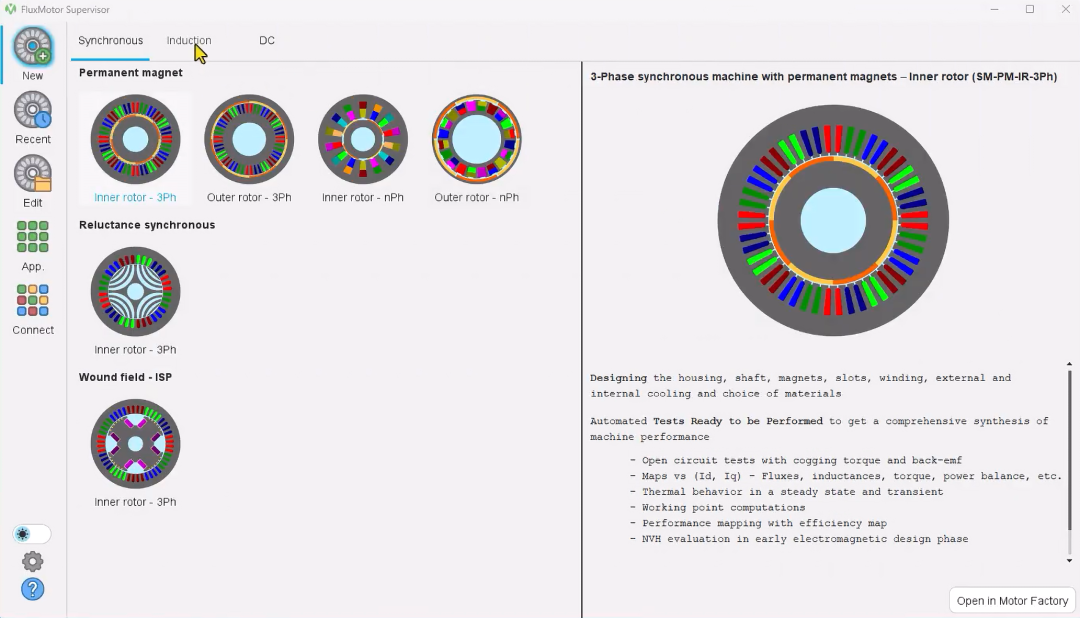Click the description scrollbar up arrow

coord(1069,364)
